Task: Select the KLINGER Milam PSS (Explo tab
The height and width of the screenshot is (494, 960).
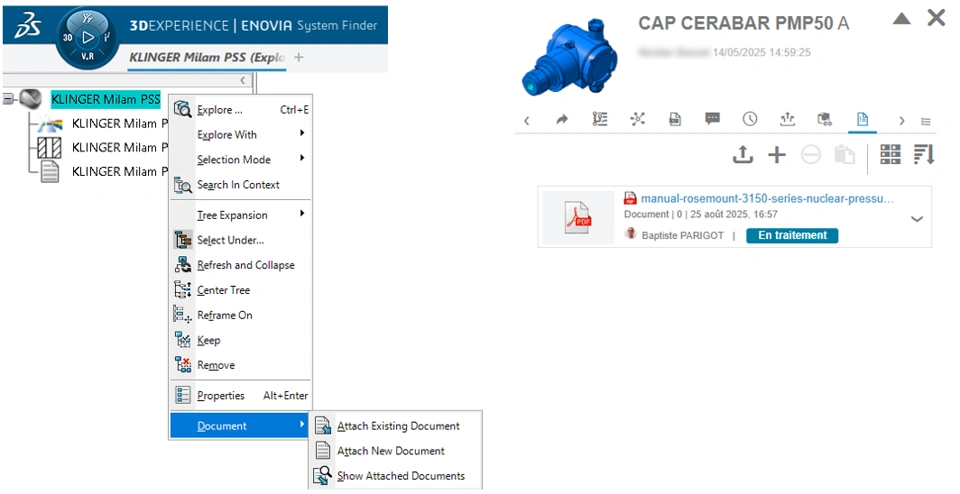Action: [x=207, y=58]
